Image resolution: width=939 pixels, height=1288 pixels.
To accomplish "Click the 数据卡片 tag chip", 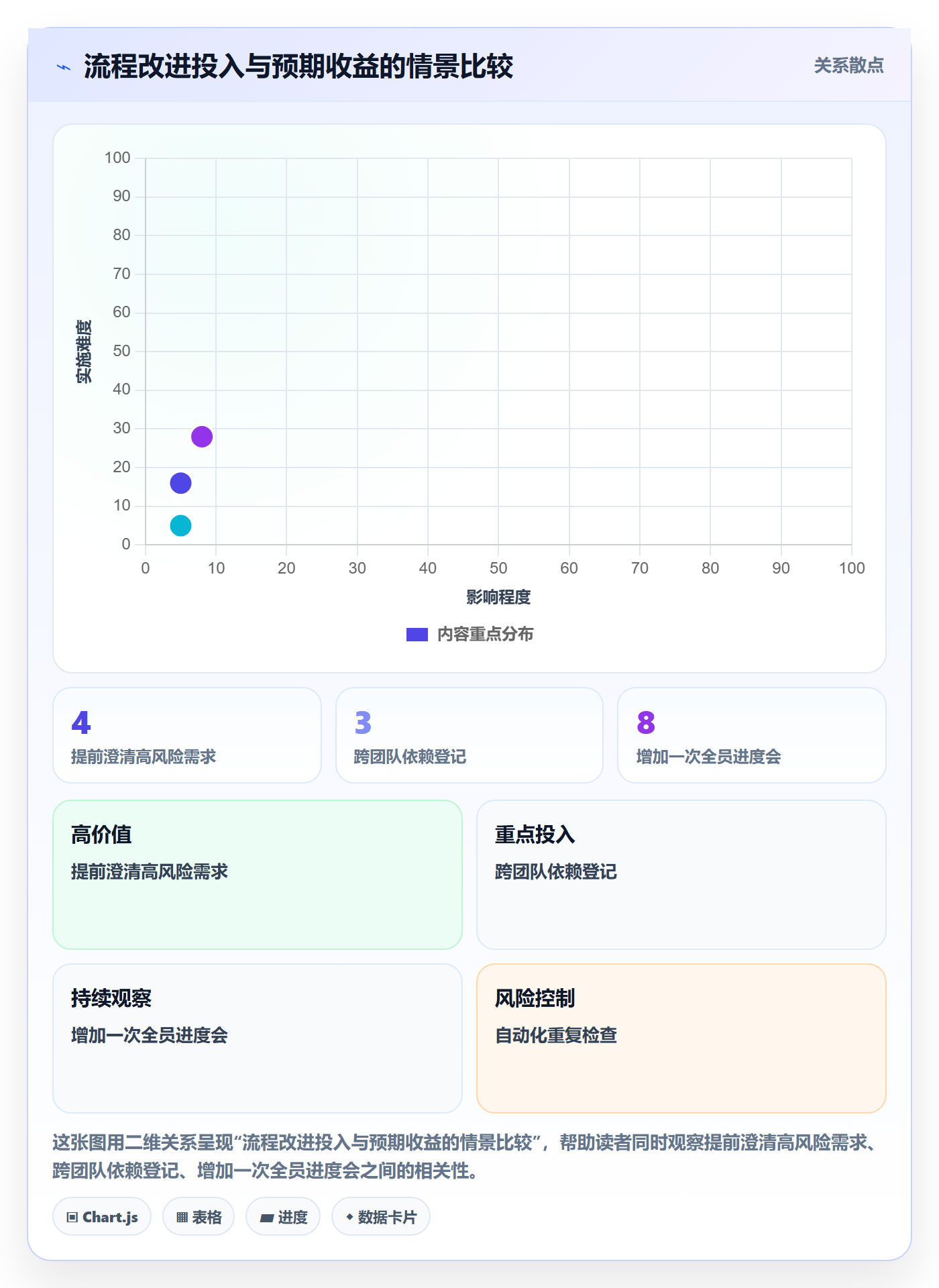I will 381,1217.
